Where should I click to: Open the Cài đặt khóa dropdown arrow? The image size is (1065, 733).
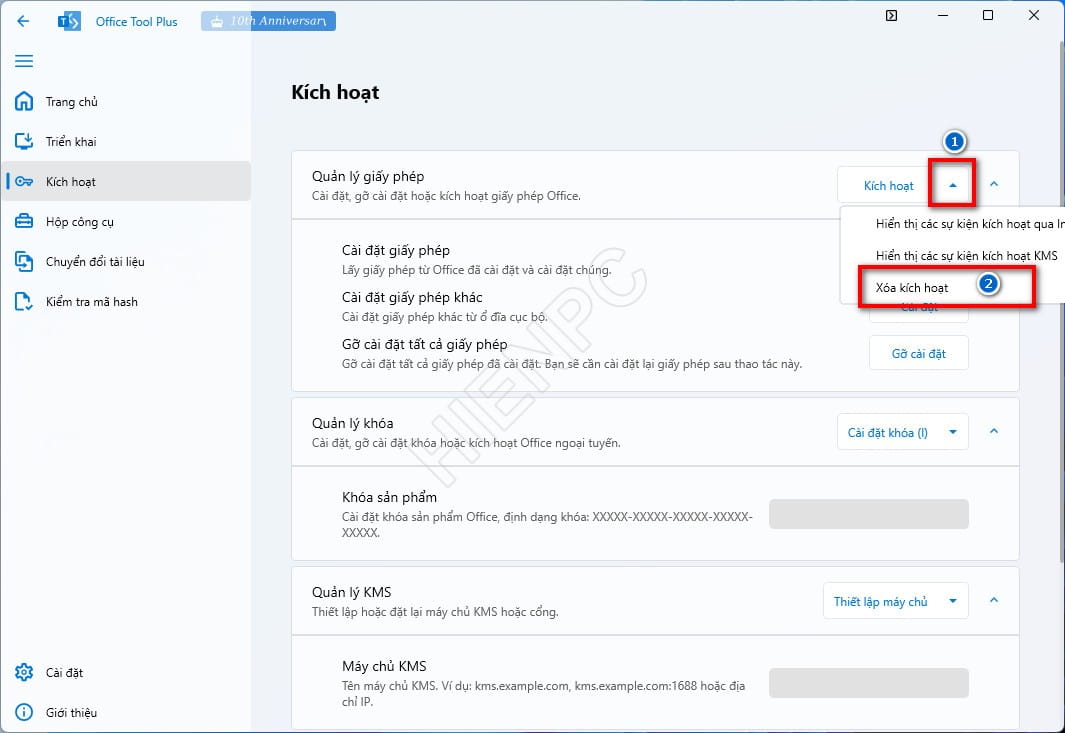[953, 432]
